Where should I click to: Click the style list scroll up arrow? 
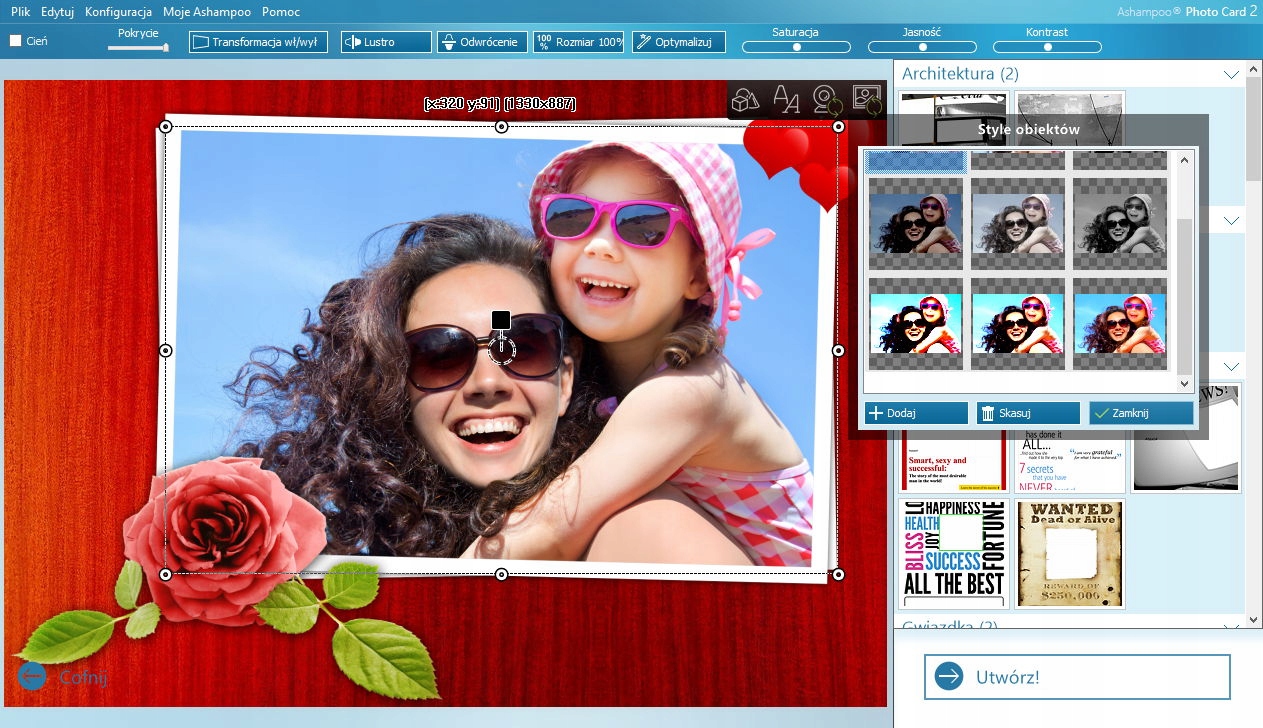(1185, 158)
